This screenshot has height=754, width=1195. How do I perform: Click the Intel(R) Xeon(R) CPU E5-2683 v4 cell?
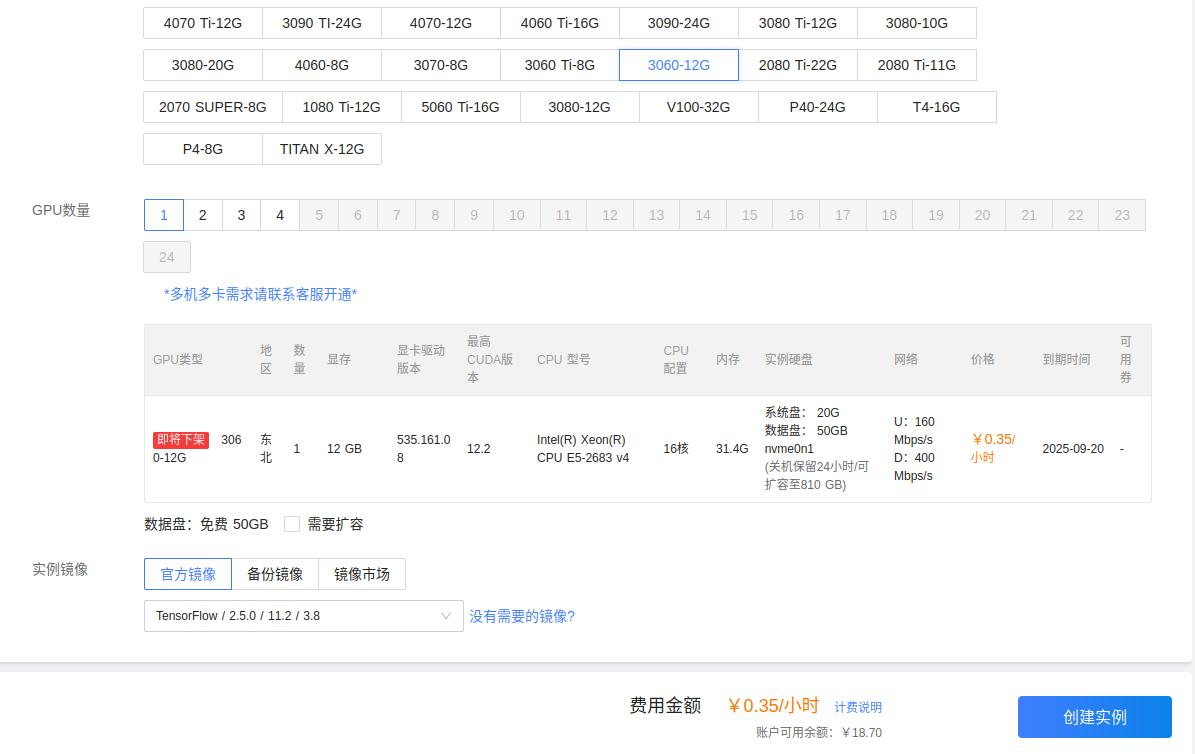(583, 448)
